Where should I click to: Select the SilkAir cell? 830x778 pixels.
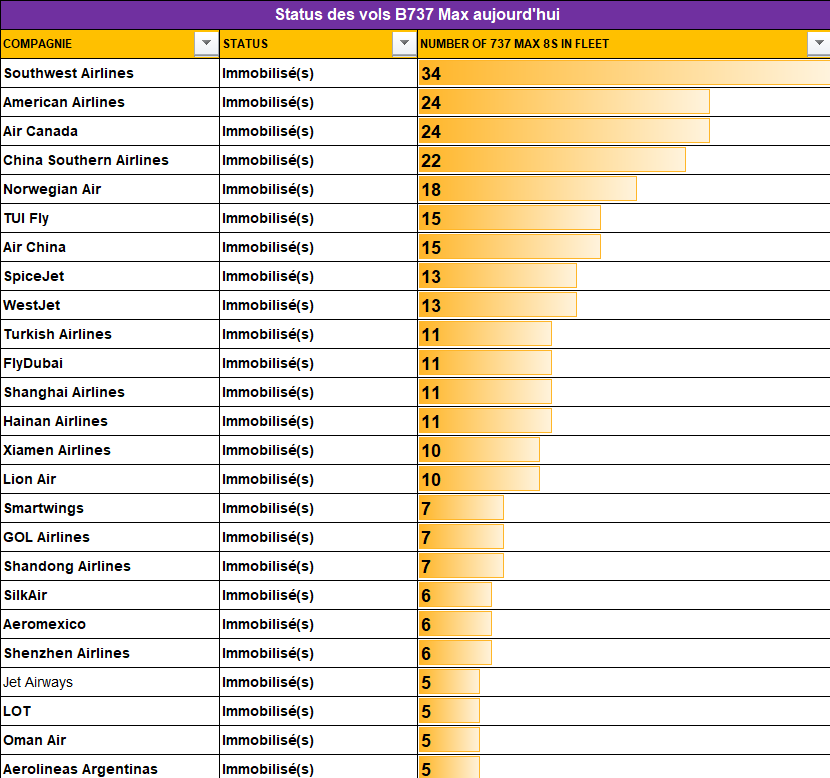click(110, 595)
